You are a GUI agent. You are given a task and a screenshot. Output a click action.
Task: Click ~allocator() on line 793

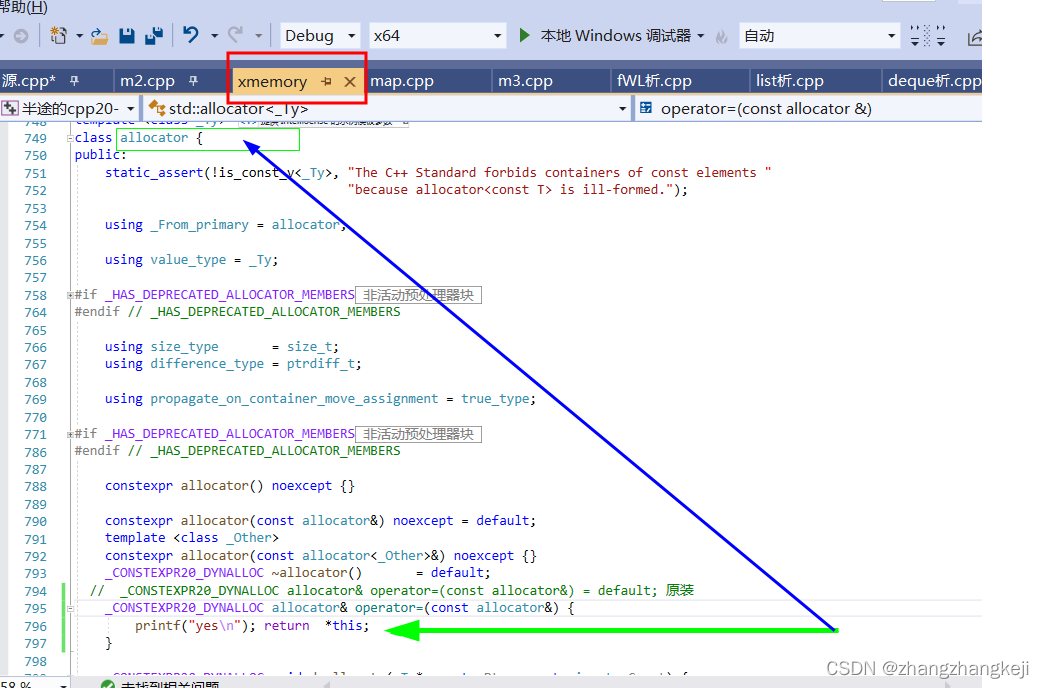tap(317, 573)
